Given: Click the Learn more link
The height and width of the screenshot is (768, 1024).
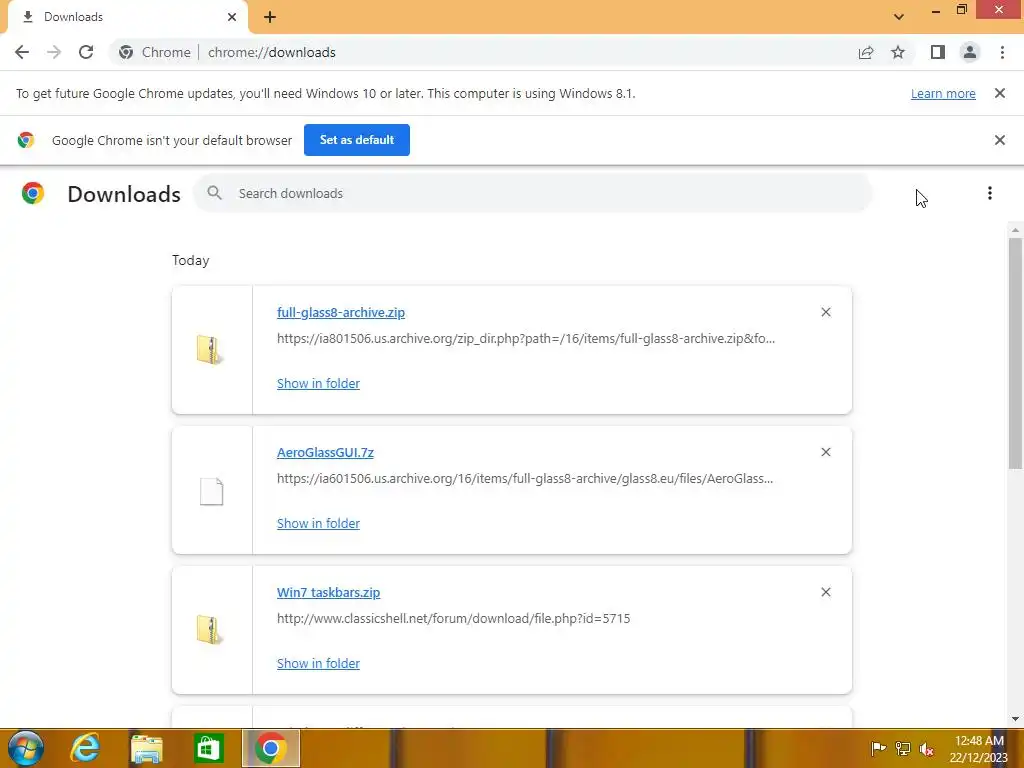Looking at the screenshot, I should 943,94.
